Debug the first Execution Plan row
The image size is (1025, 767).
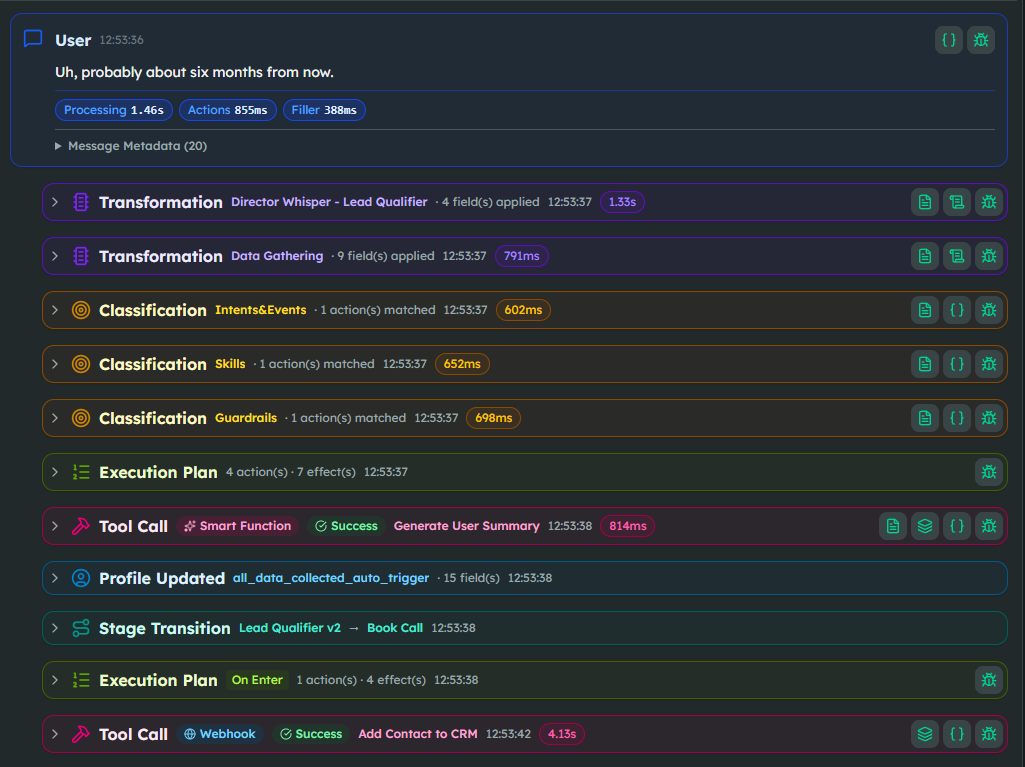tap(988, 472)
